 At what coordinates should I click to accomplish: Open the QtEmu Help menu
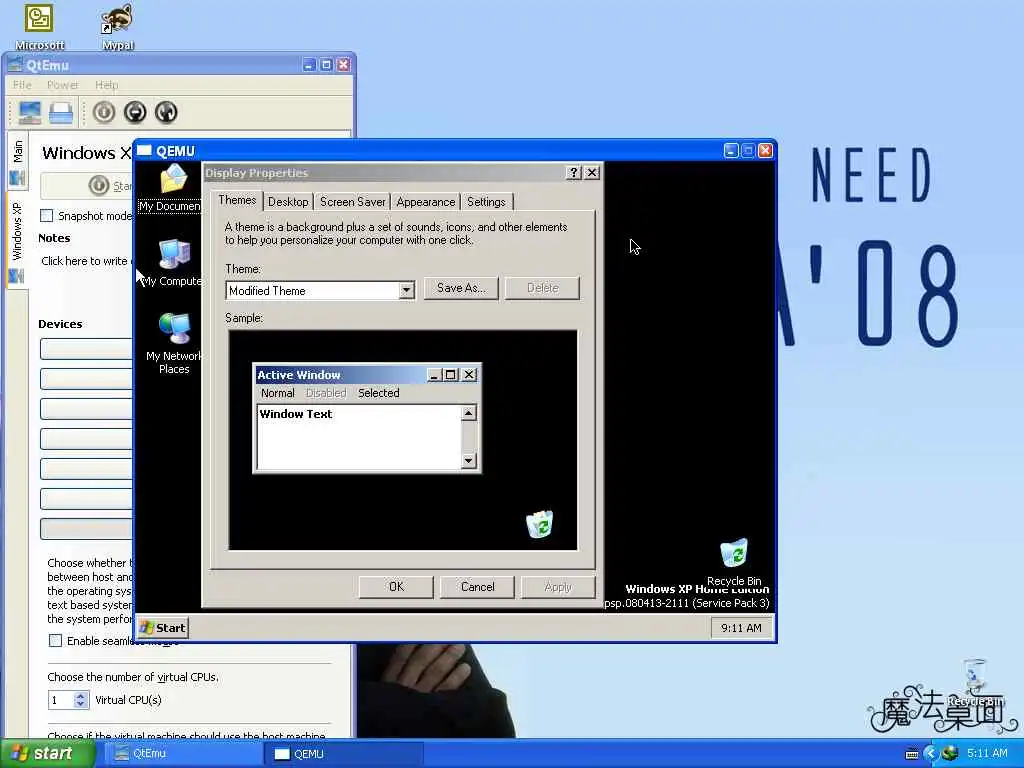106,85
